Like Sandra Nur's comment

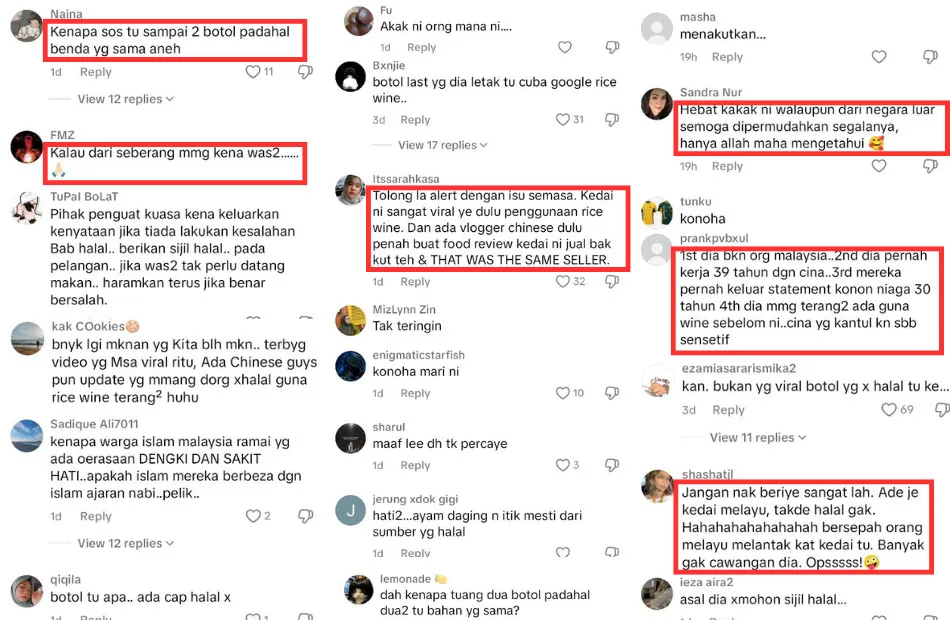pos(879,165)
